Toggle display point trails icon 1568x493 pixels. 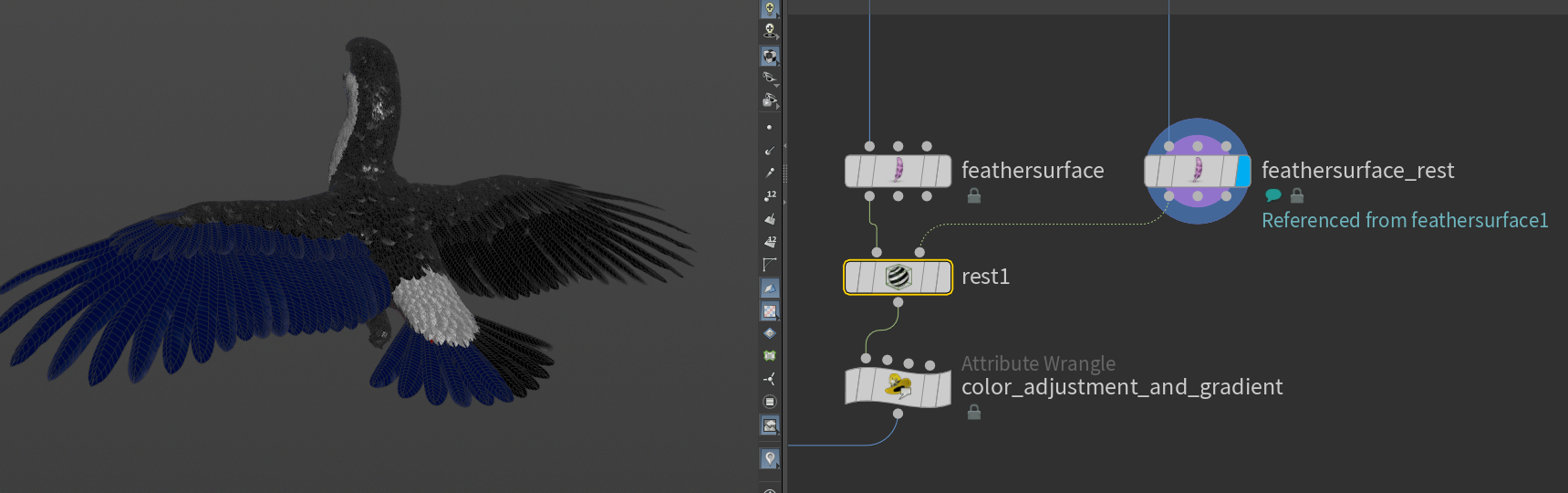point(769,173)
